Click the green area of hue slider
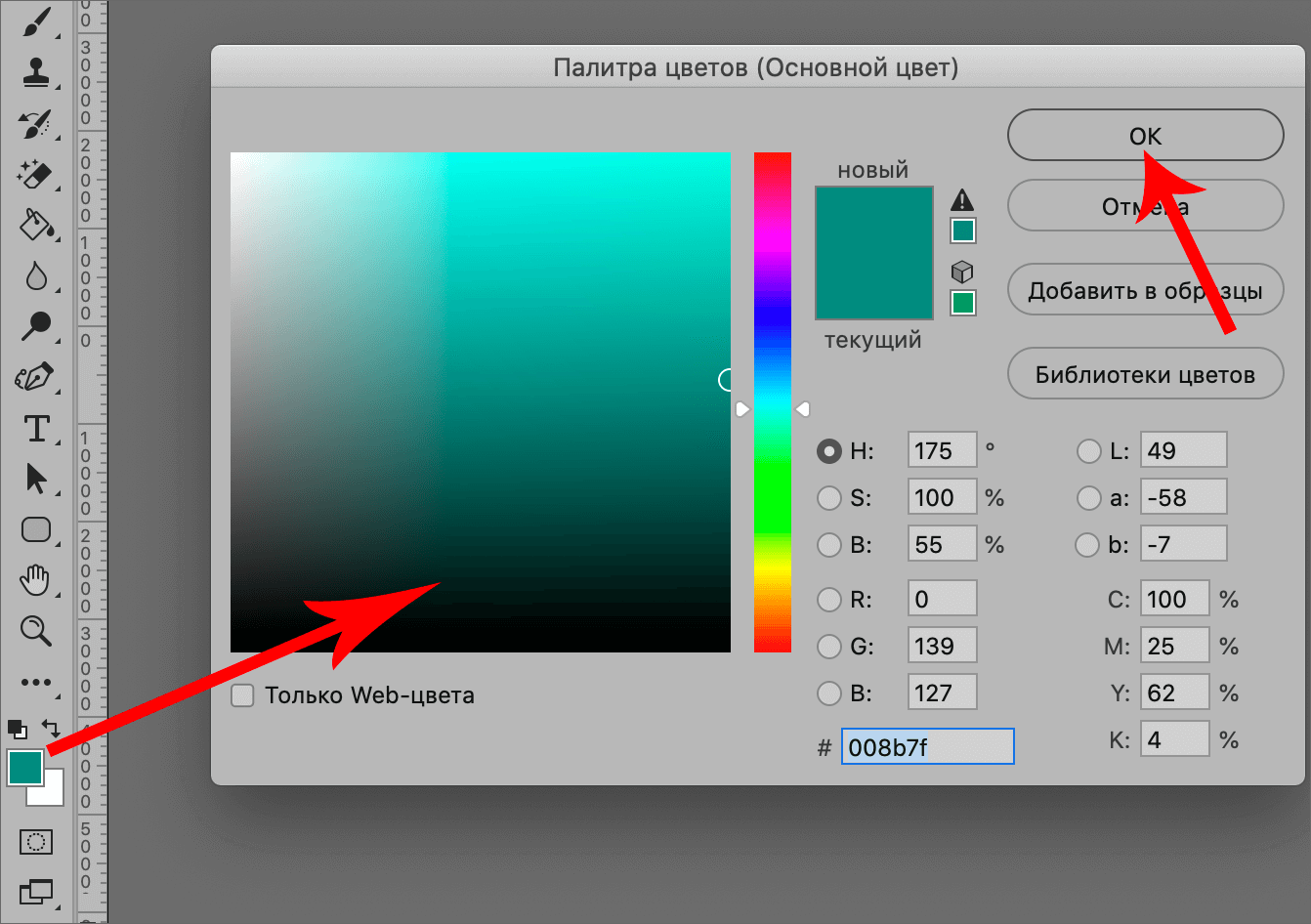Screen dimensions: 1311x924 coord(772,488)
